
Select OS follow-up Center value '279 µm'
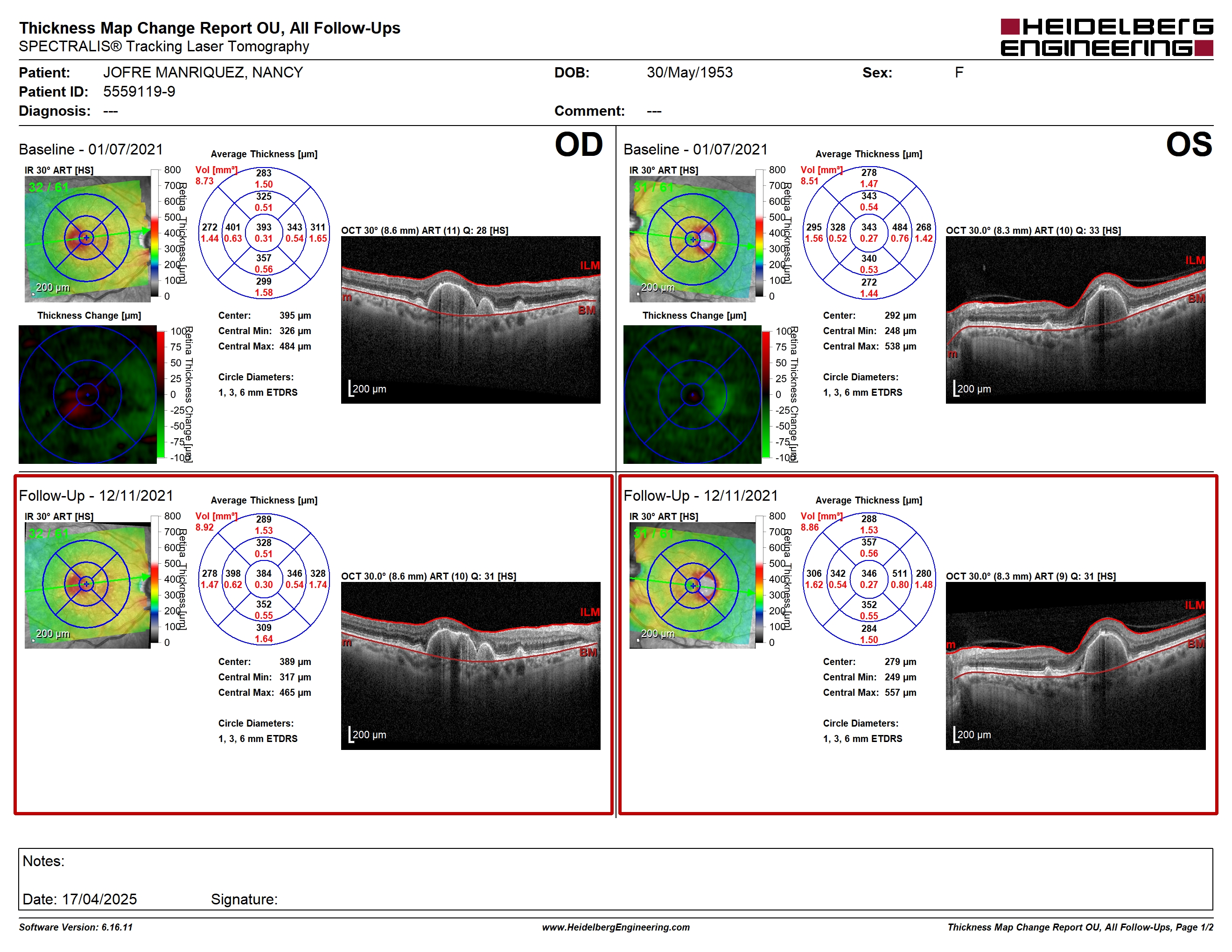(x=900, y=662)
